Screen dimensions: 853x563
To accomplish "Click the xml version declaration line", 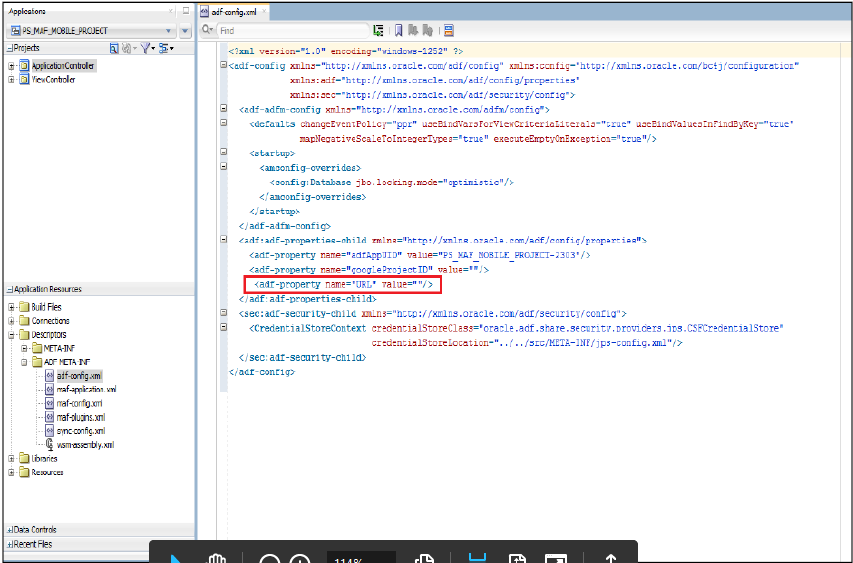I will tap(346, 51).
